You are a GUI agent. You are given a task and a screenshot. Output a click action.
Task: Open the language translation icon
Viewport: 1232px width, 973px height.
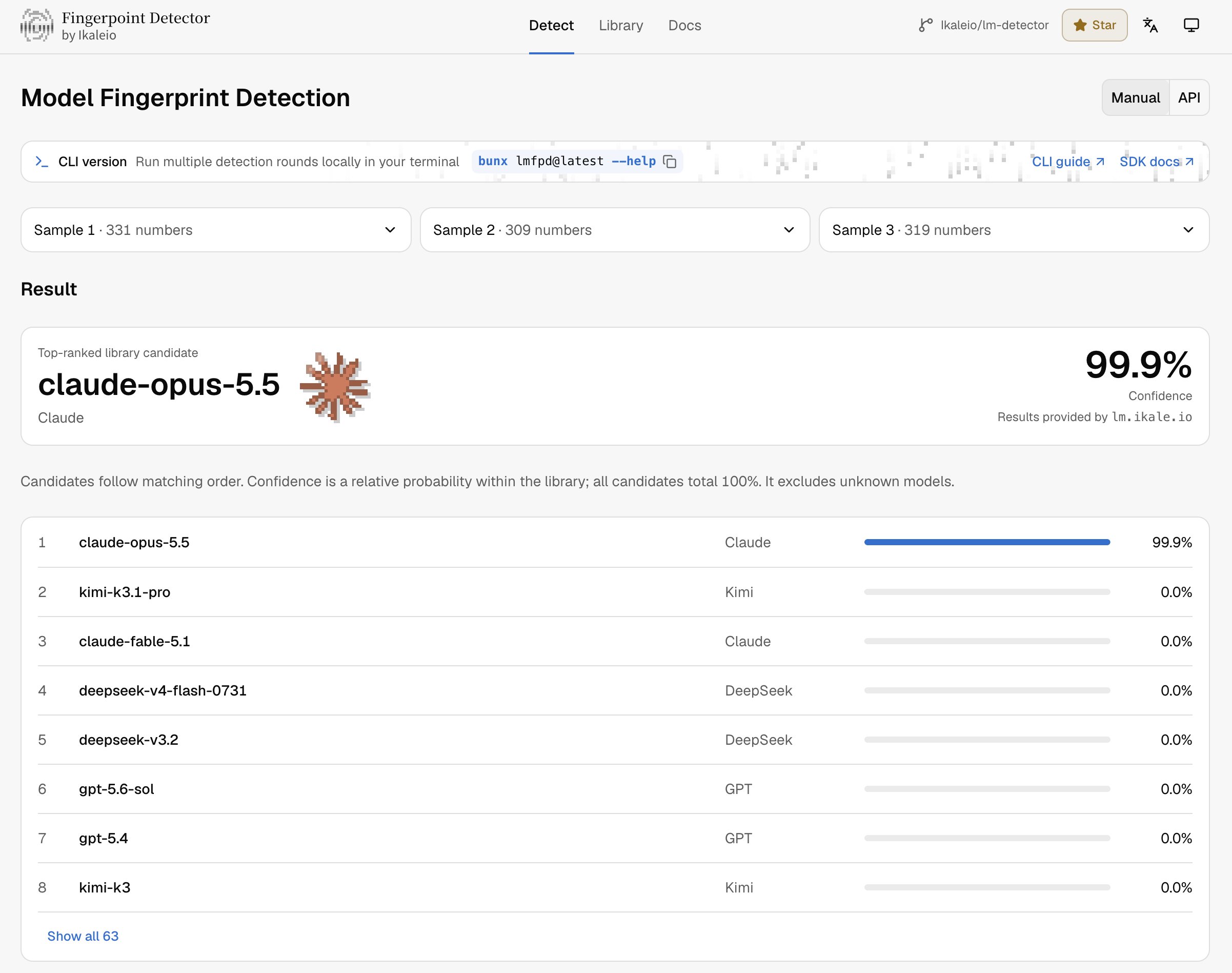tap(1150, 25)
